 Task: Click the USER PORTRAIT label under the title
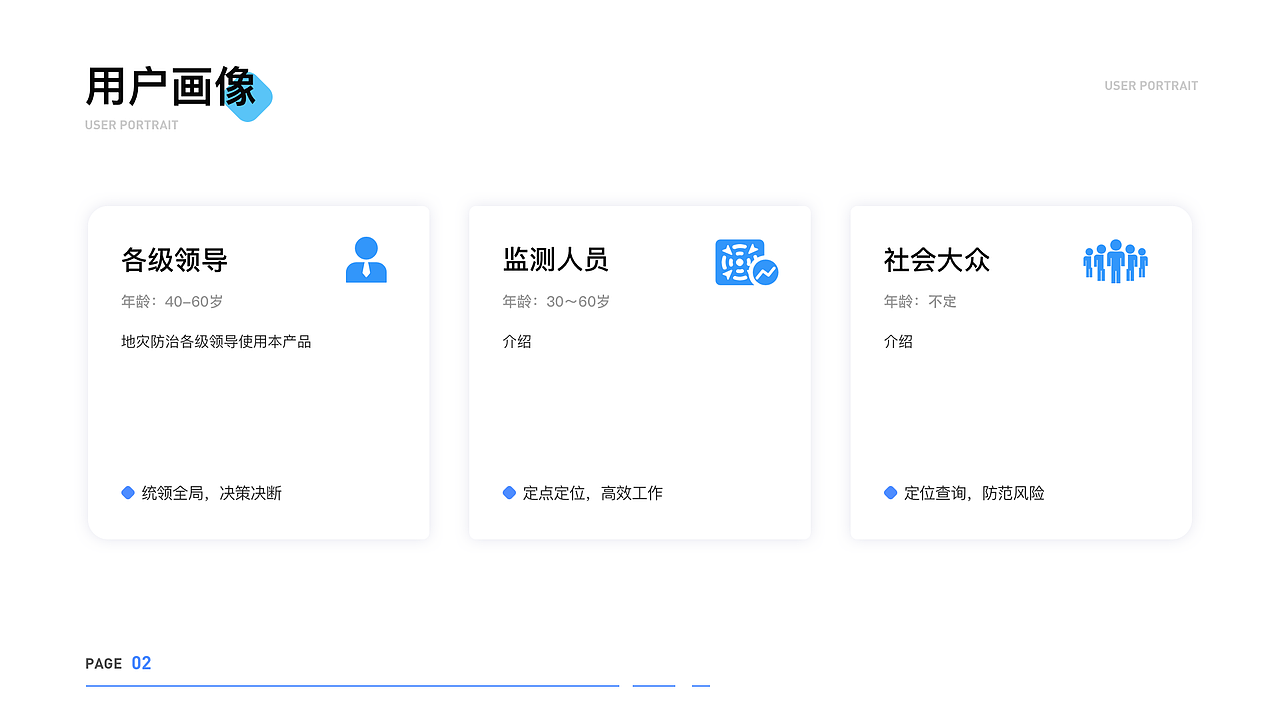point(131,125)
